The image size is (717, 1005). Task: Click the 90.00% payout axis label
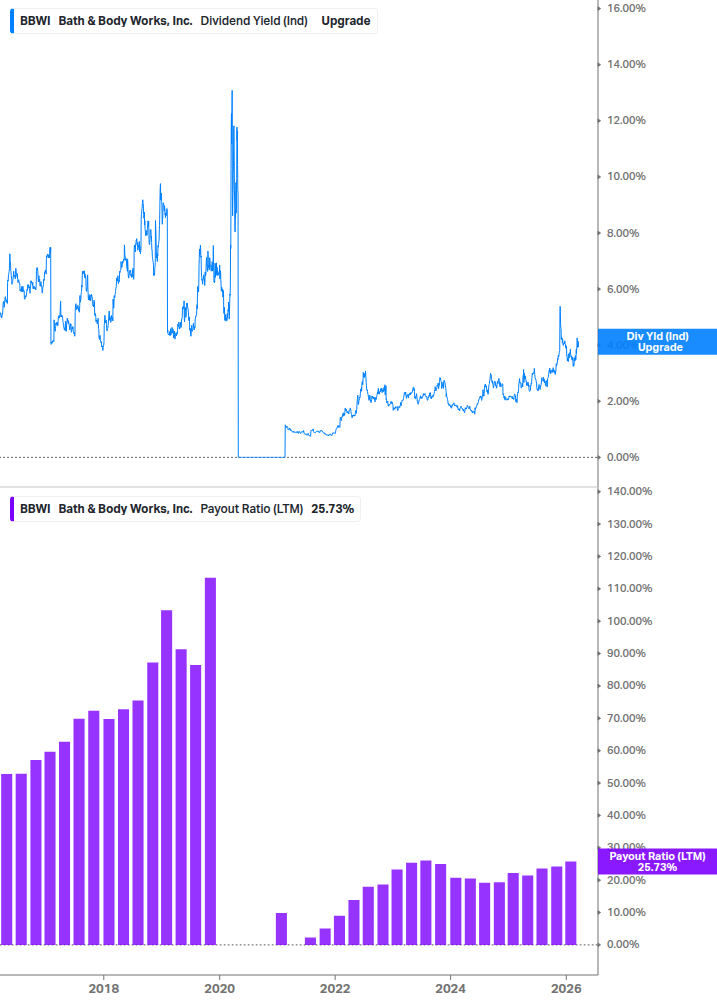(626, 653)
